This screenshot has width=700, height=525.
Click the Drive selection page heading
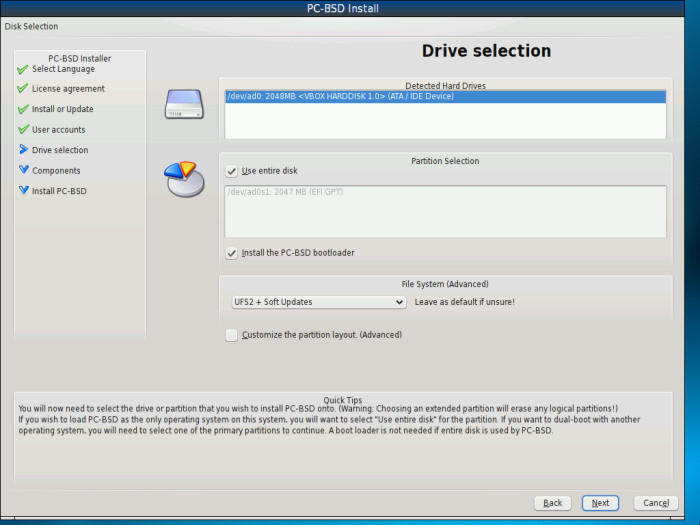click(486, 51)
